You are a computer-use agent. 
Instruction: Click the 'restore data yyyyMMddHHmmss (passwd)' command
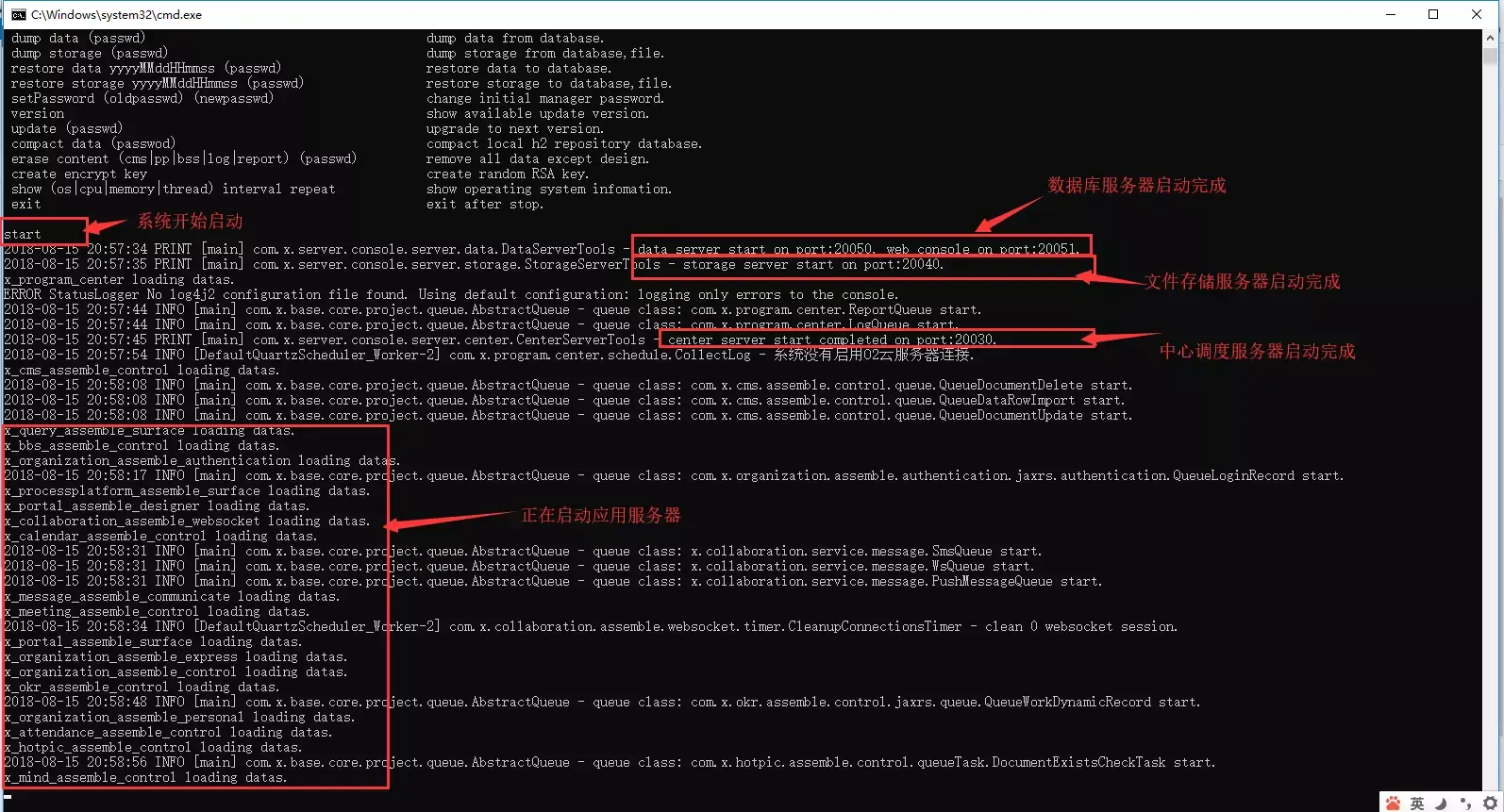pos(146,69)
